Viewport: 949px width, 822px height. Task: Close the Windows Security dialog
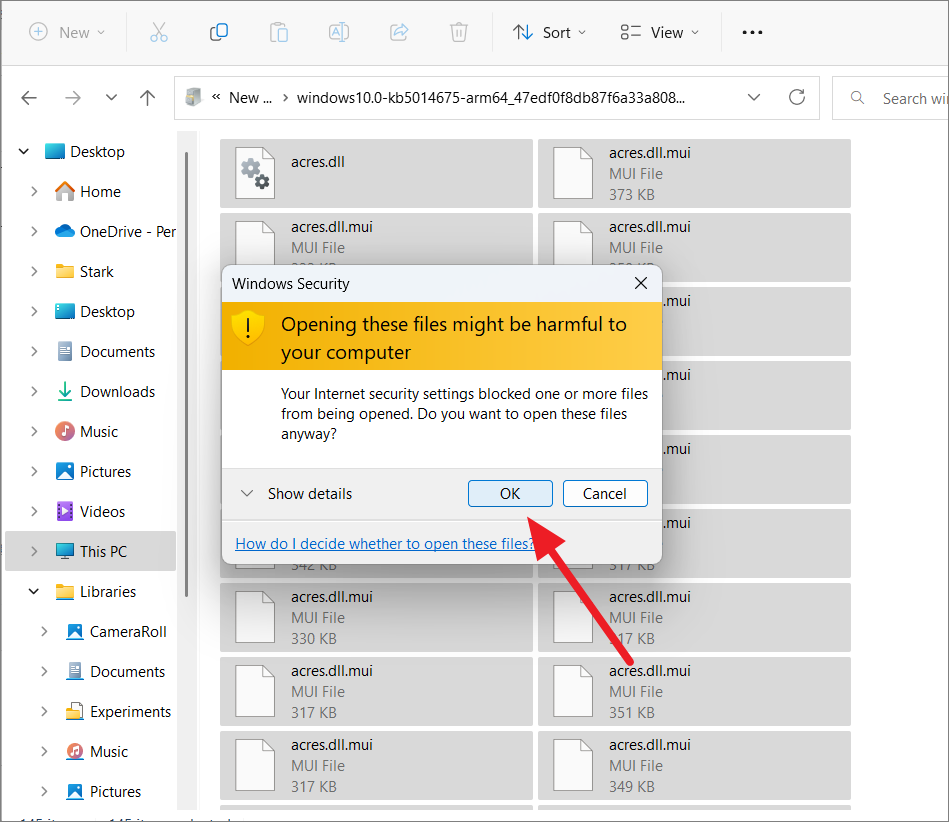pyautogui.click(x=640, y=283)
